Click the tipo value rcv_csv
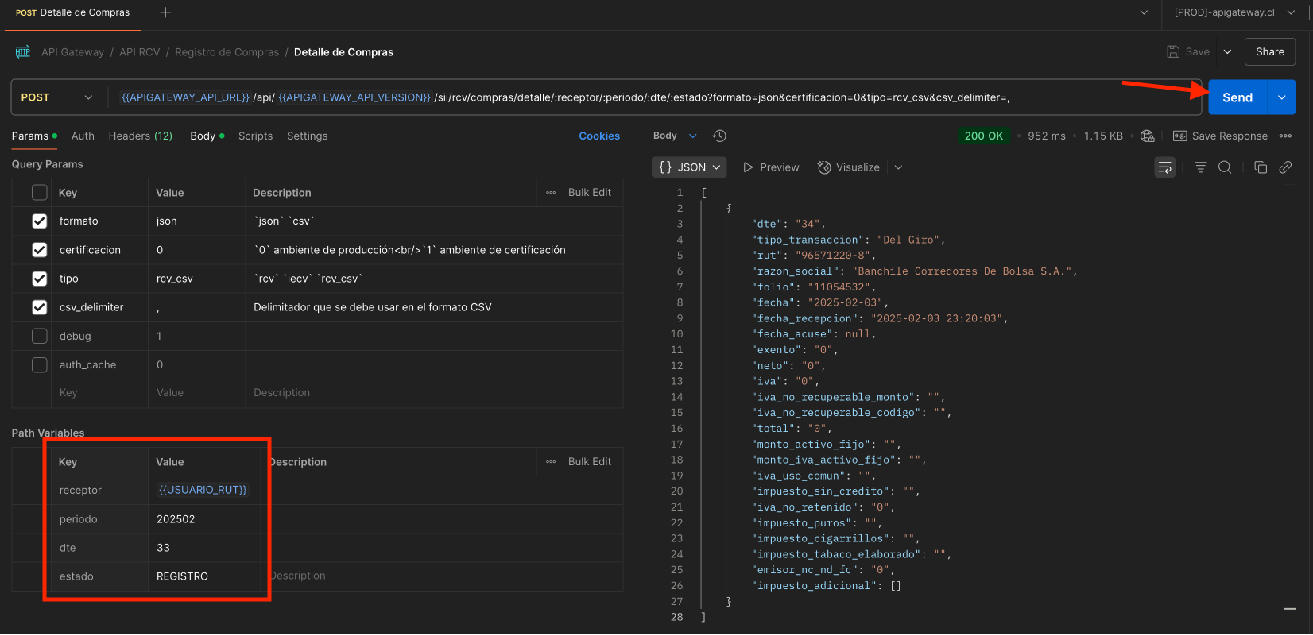 coord(173,279)
